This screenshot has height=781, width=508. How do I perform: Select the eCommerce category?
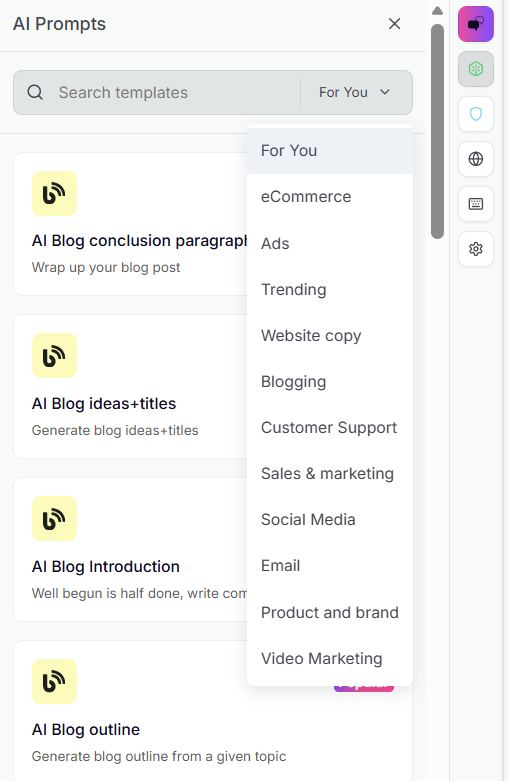tap(330, 197)
